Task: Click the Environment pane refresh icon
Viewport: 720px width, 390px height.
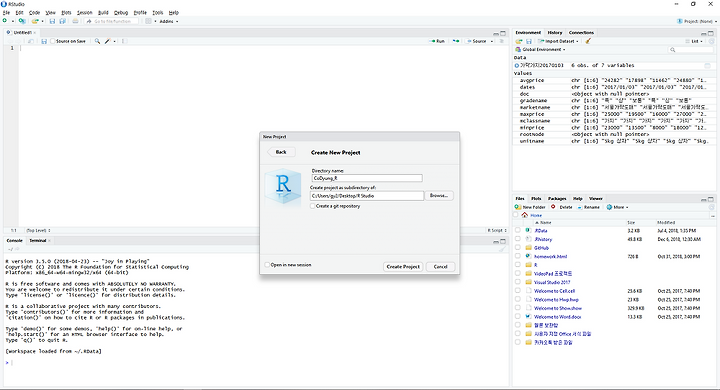Action: pos(711,41)
